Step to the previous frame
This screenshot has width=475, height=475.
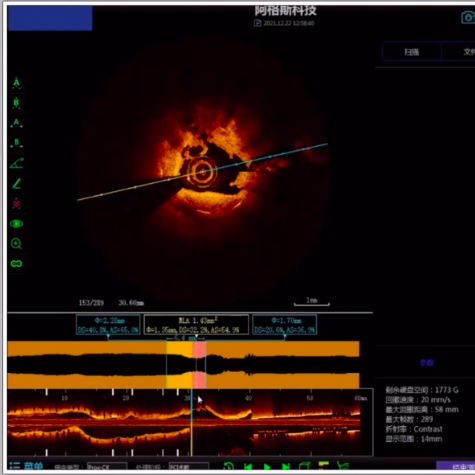pos(248,466)
